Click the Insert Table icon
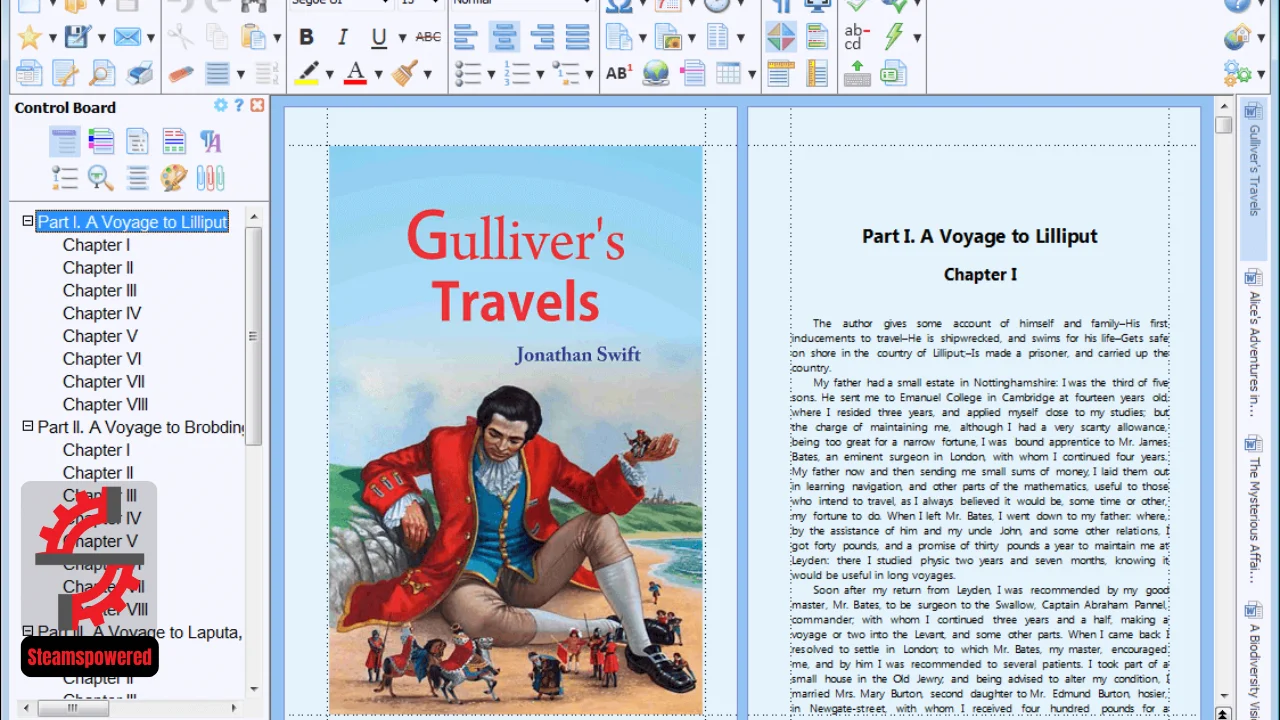Screen dimensions: 1280x720 pyautogui.click(x=728, y=73)
